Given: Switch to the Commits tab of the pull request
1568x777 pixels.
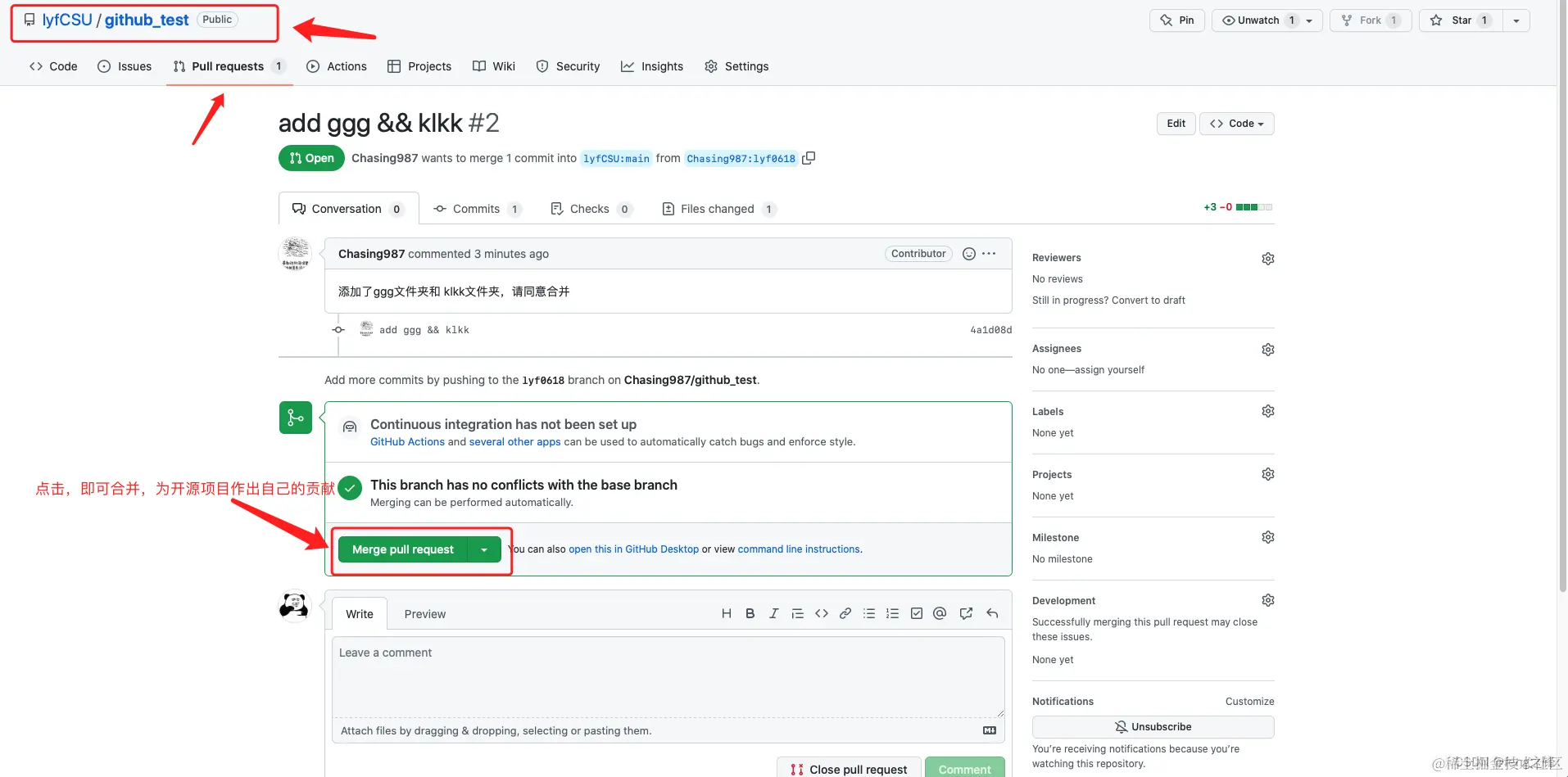Looking at the screenshot, I should (478, 209).
